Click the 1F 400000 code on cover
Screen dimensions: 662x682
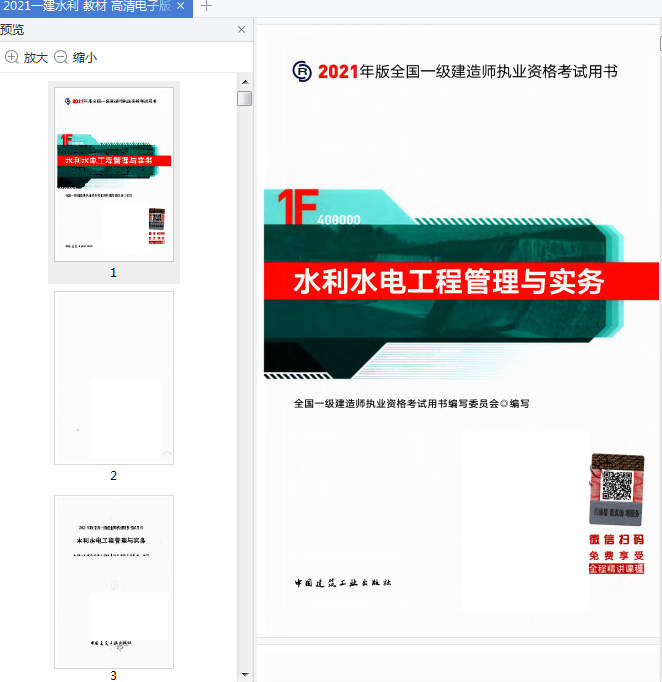[320, 207]
